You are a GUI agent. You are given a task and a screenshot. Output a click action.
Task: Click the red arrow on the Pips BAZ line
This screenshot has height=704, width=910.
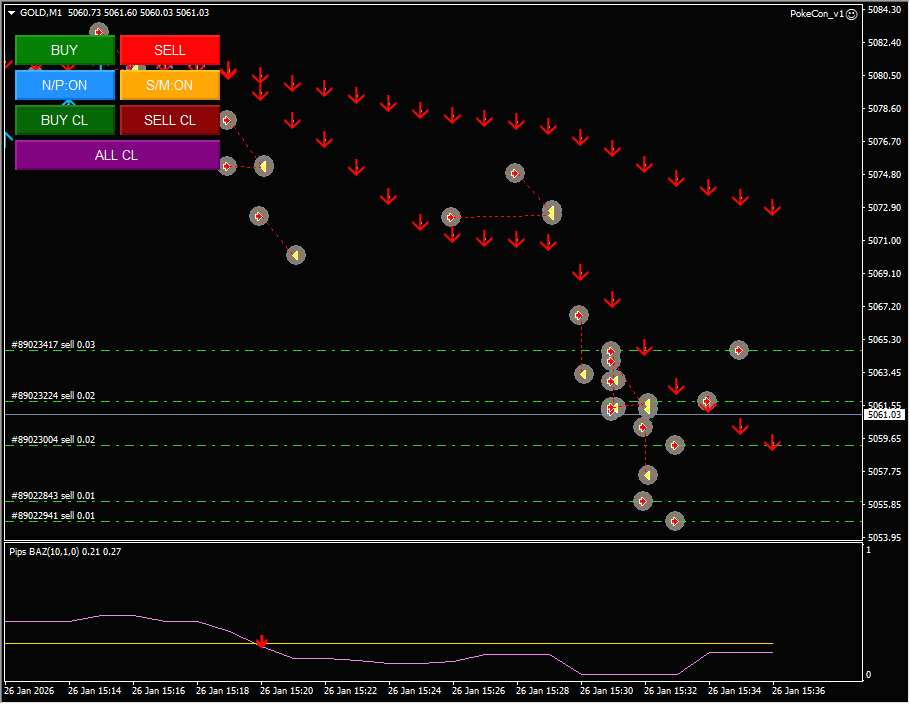(262, 641)
